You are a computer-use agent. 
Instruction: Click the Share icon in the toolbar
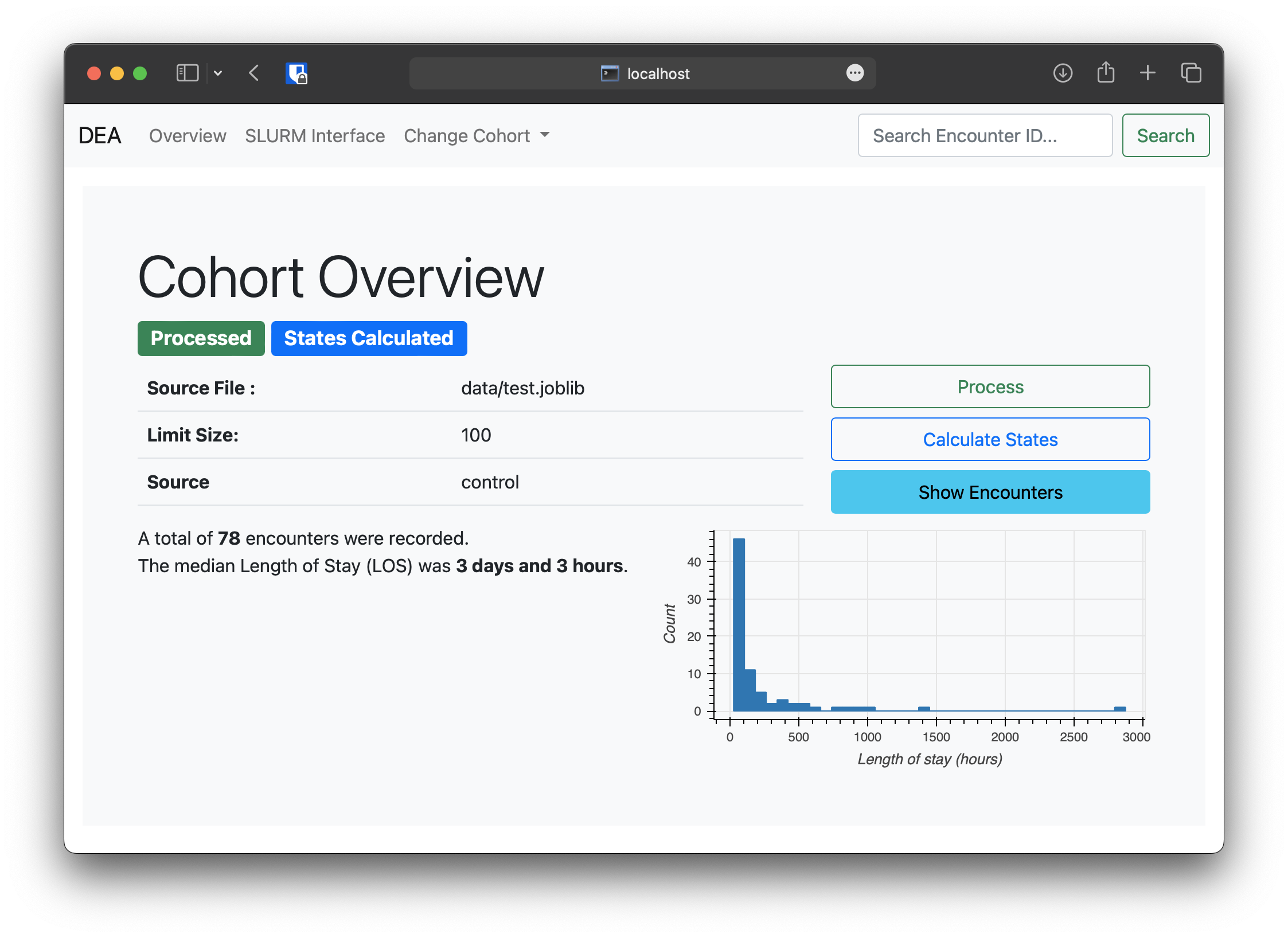click(x=1106, y=73)
